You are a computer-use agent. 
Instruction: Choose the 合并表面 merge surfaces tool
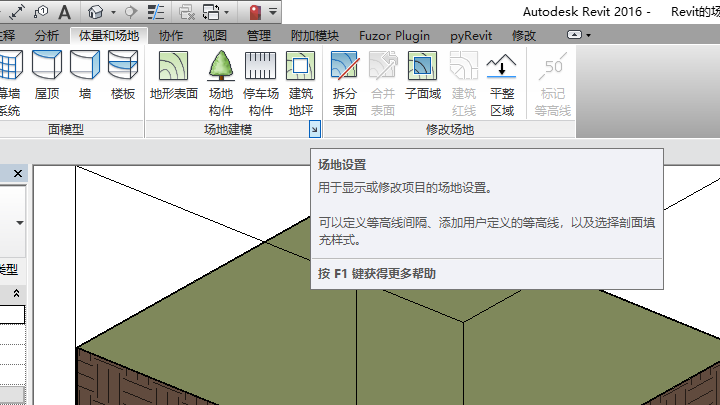(382, 83)
